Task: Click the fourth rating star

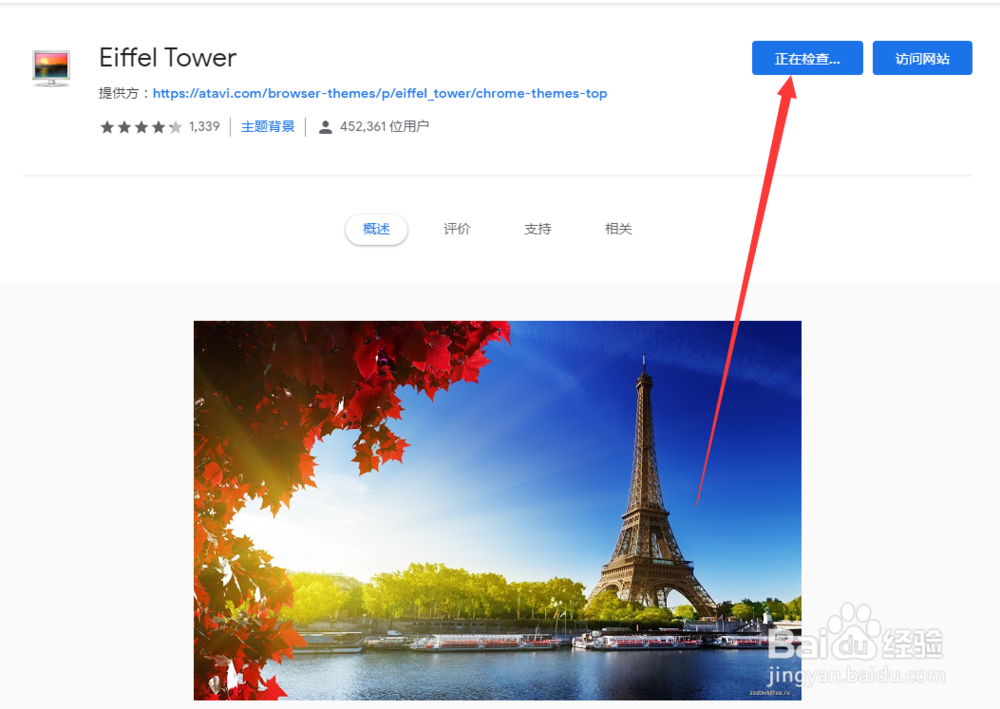Action: click(159, 127)
